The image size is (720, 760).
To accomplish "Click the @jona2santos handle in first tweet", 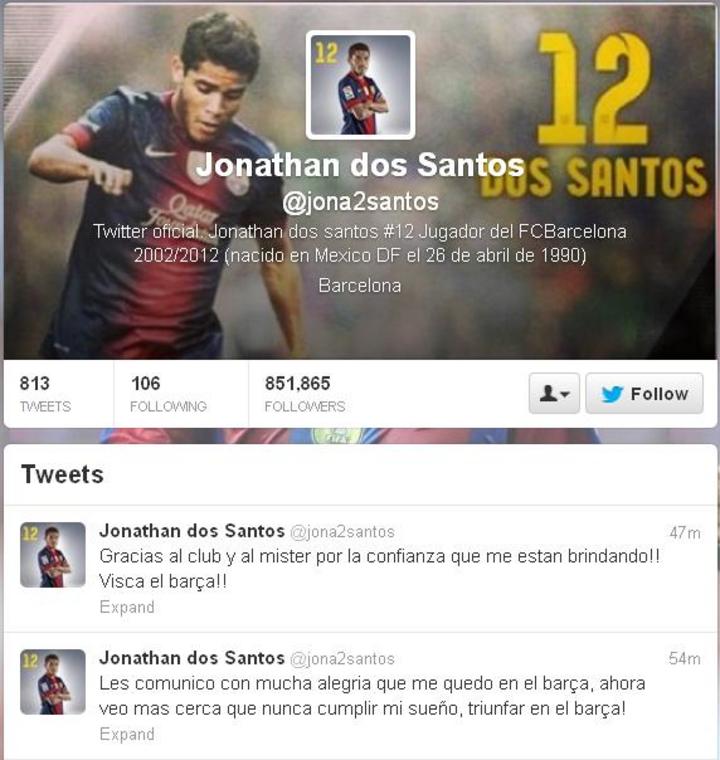I will [x=342, y=532].
